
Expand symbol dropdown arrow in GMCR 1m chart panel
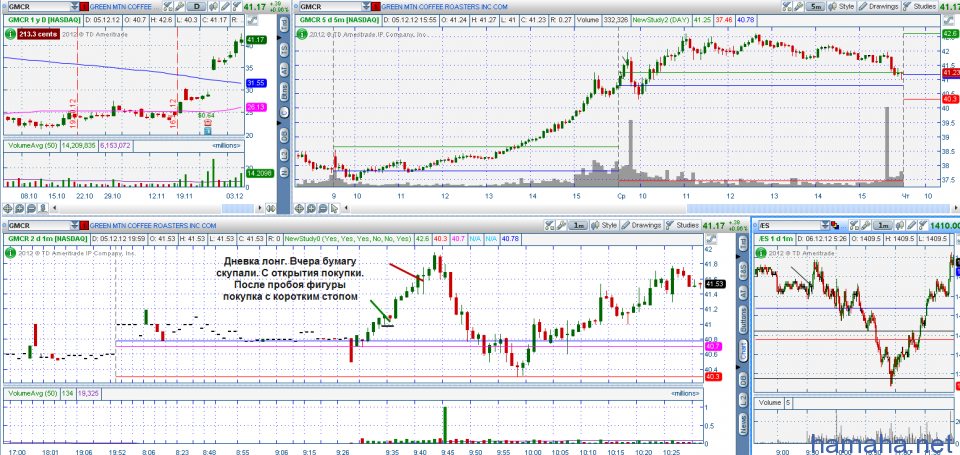[74, 225]
